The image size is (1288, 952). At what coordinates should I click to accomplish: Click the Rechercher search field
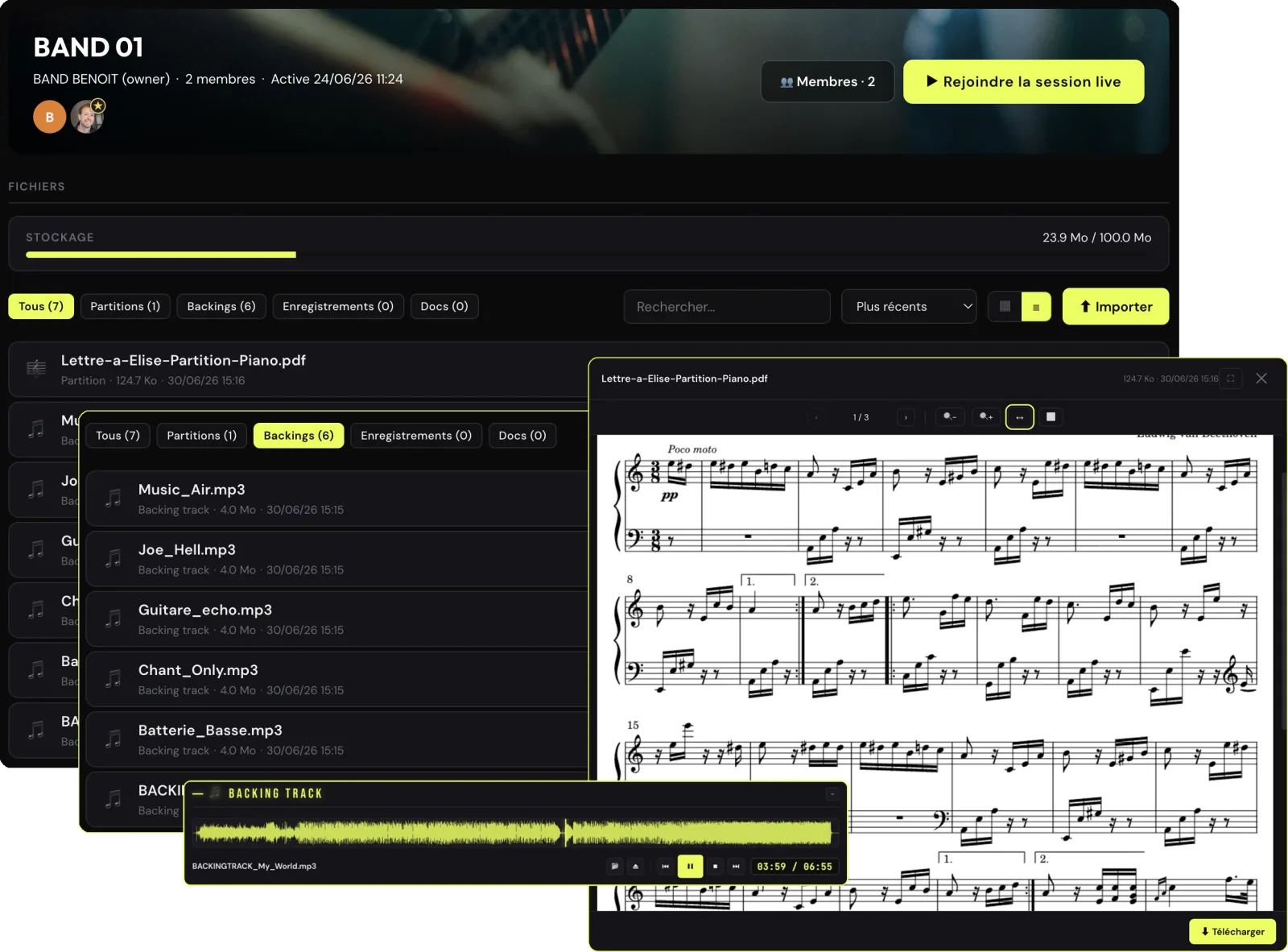coord(727,307)
